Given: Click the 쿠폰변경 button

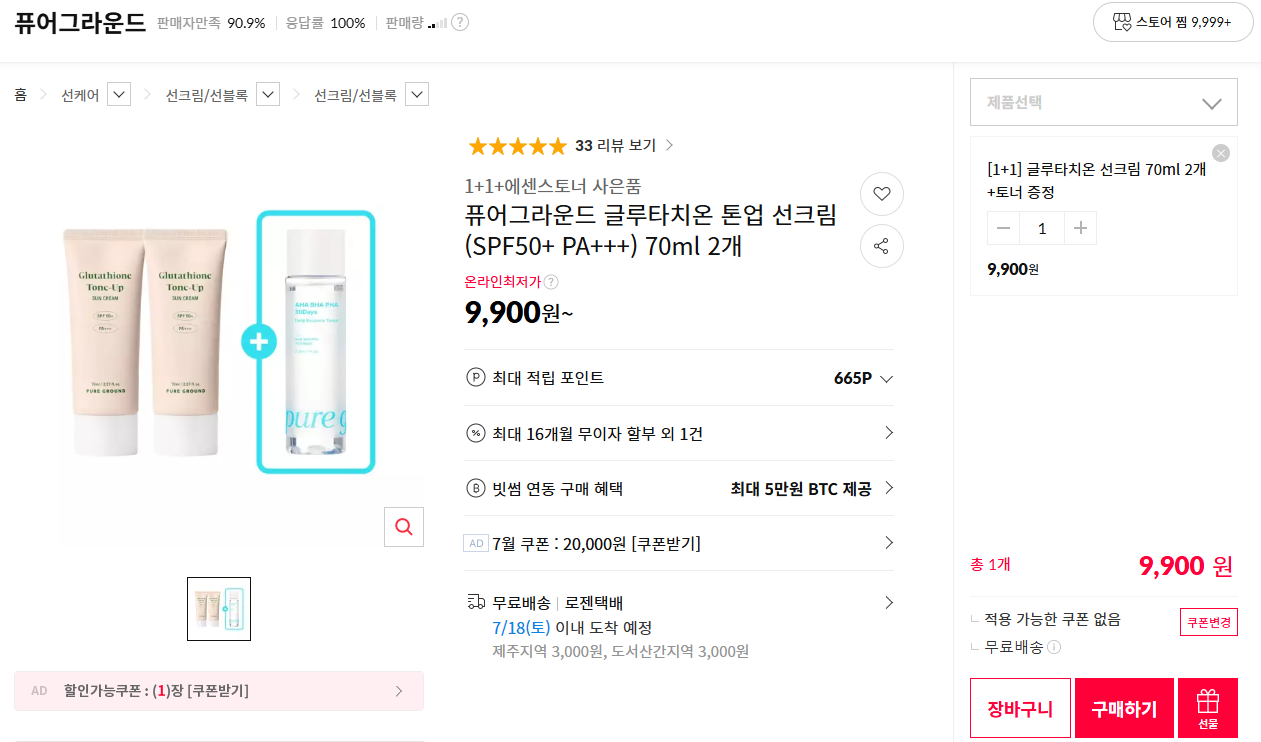Looking at the screenshot, I should 1209,622.
